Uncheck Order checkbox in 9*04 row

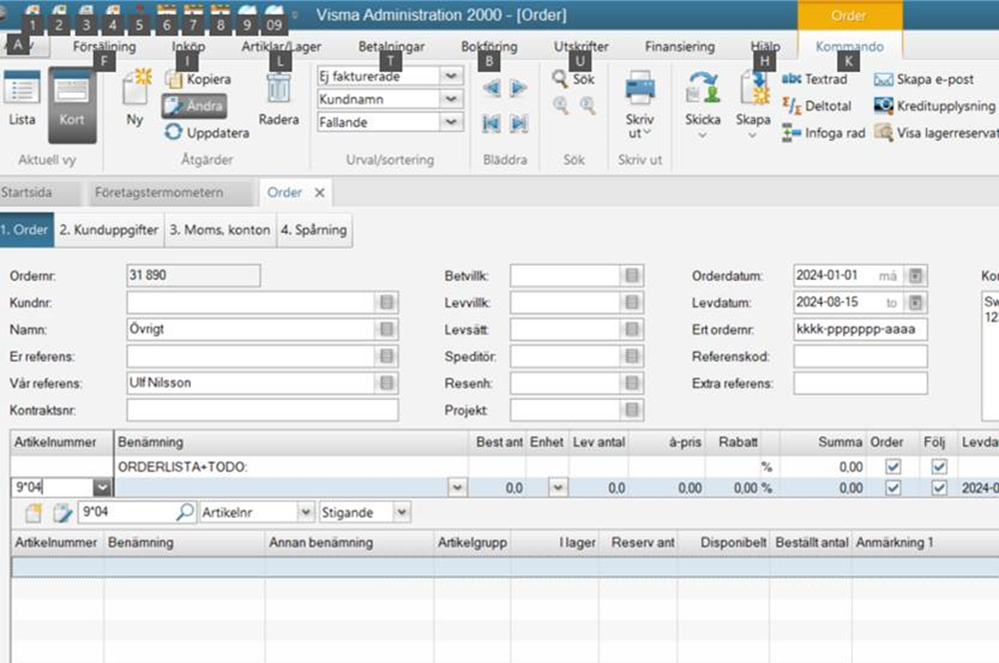pyautogui.click(x=893, y=487)
